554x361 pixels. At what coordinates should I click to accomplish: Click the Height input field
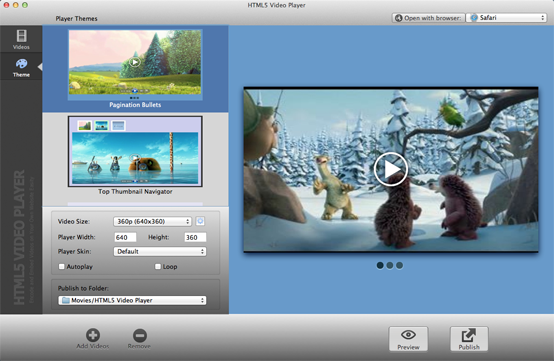pos(195,237)
